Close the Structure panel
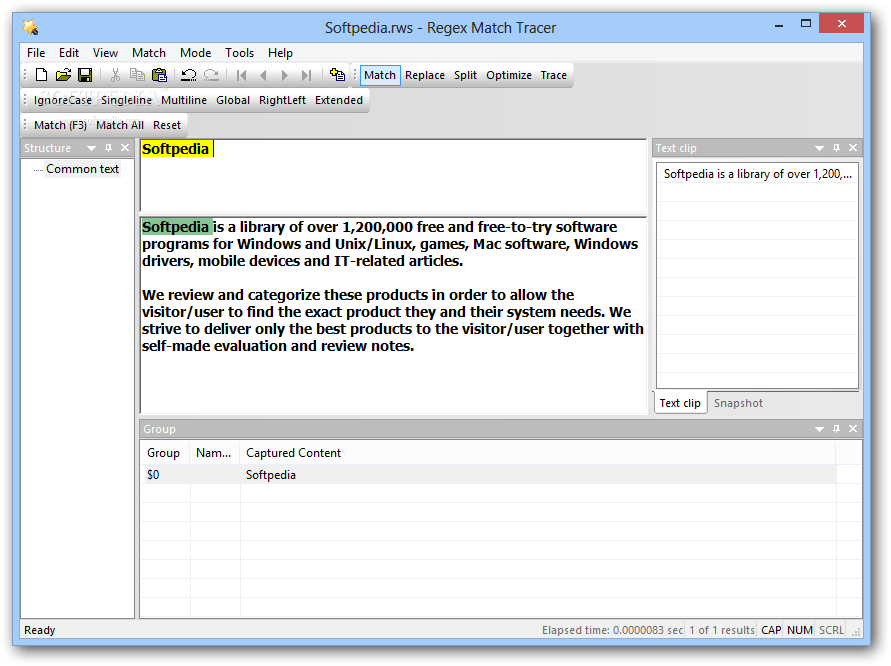Viewport: 891px width, 666px height. click(125, 148)
